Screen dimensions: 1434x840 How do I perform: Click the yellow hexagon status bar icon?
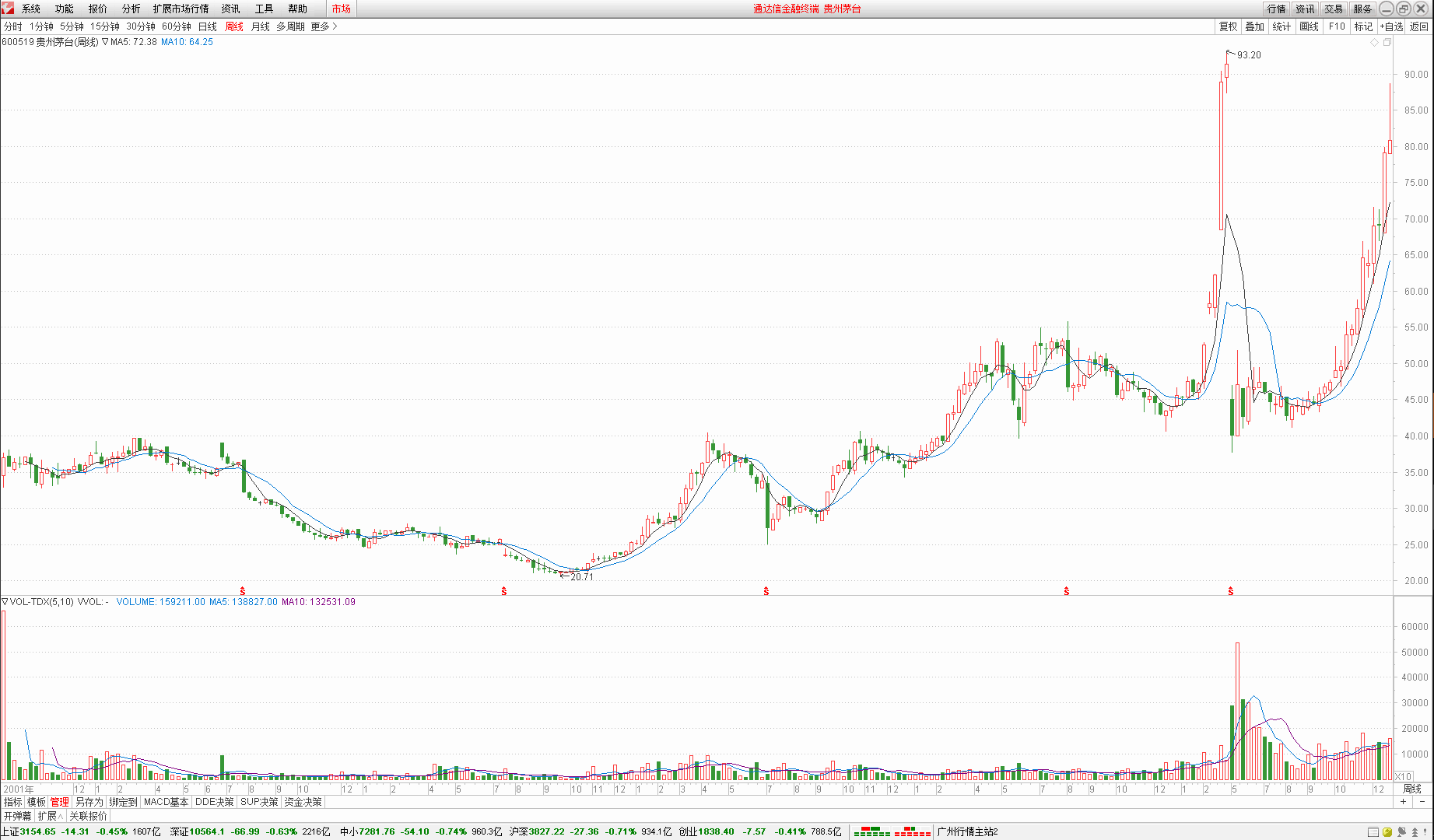(x=1387, y=832)
